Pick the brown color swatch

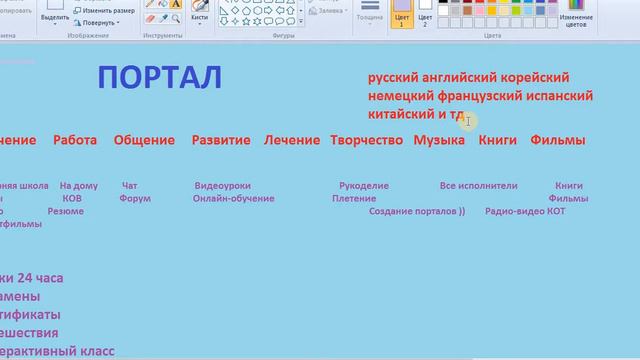coord(467,11)
